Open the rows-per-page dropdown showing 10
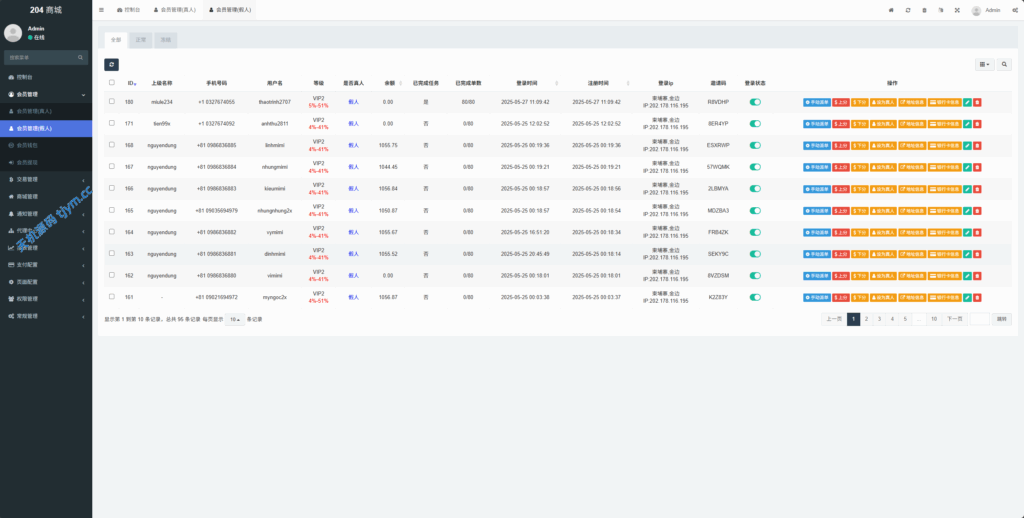This screenshot has width=1024, height=518. tap(234, 319)
